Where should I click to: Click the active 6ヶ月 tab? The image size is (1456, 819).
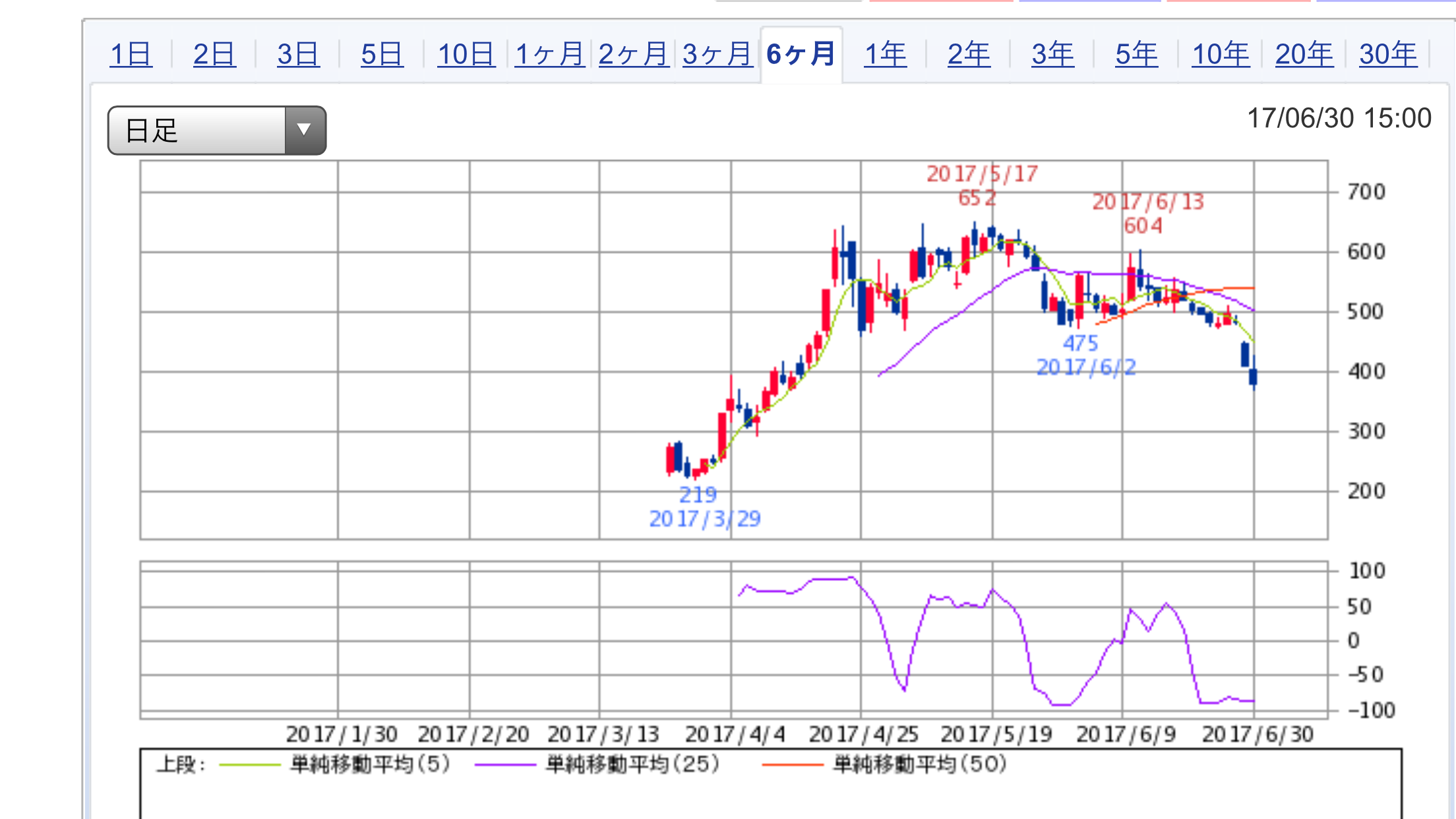coord(801,54)
